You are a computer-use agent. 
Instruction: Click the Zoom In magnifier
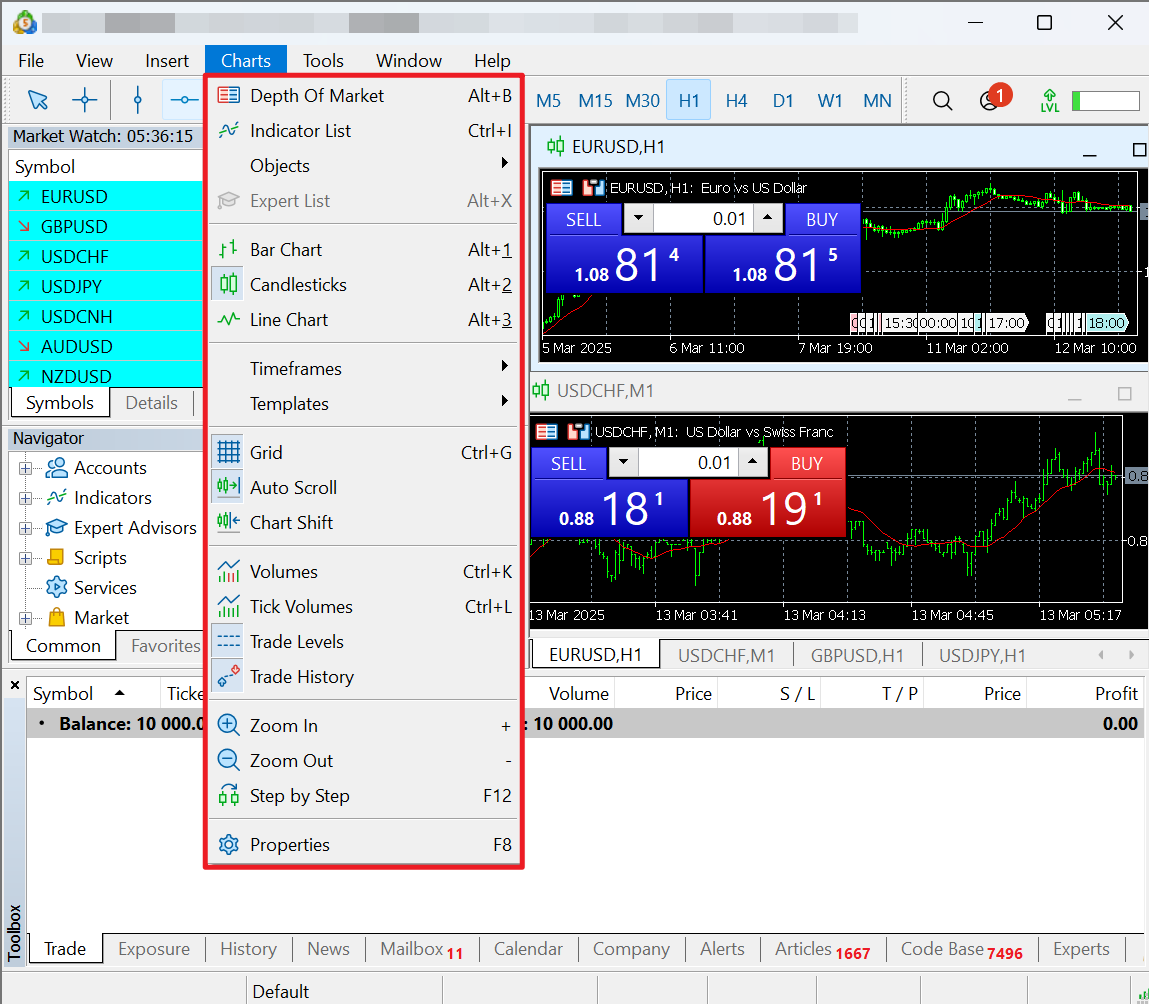pos(229,726)
